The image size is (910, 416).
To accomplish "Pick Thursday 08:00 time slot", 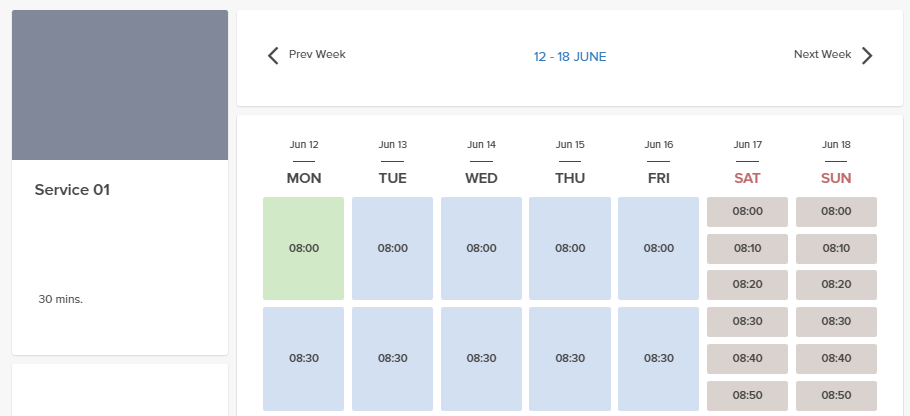I will pyautogui.click(x=569, y=248).
